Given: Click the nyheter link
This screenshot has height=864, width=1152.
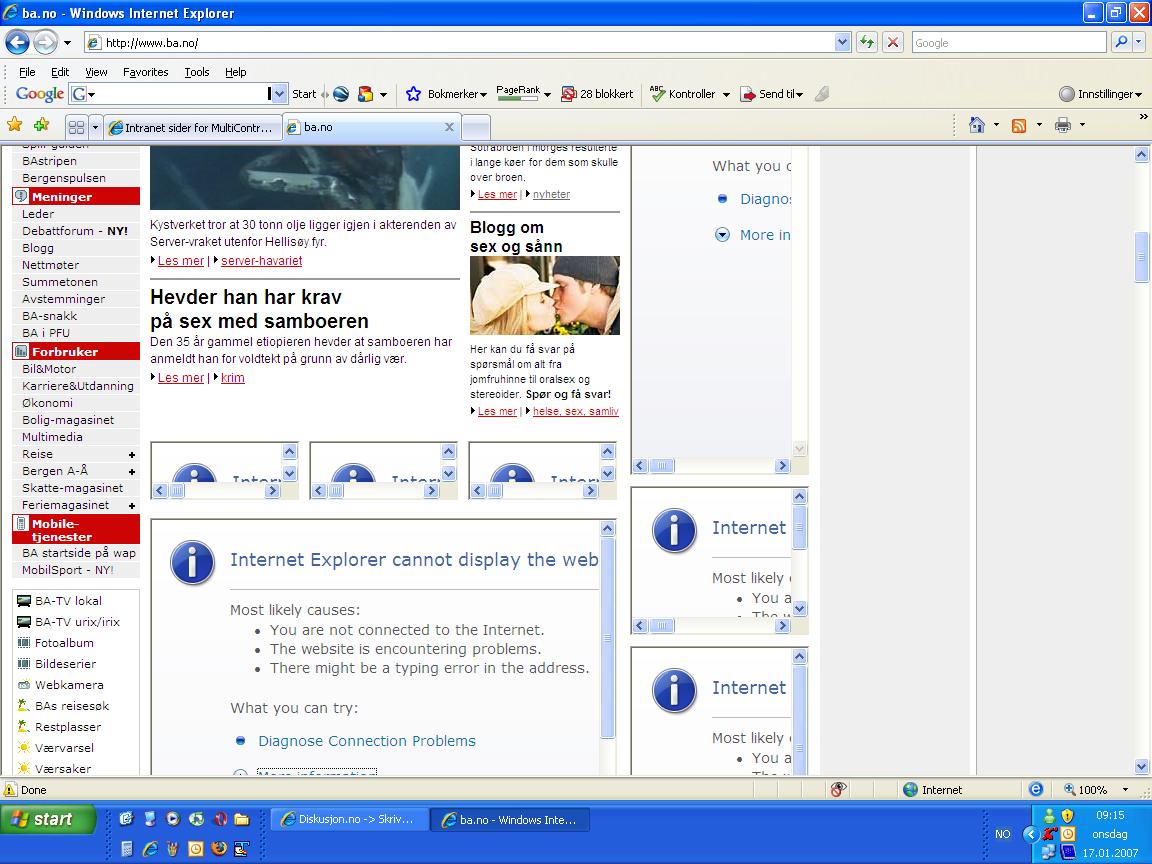Looking at the screenshot, I should [x=551, y=194].
